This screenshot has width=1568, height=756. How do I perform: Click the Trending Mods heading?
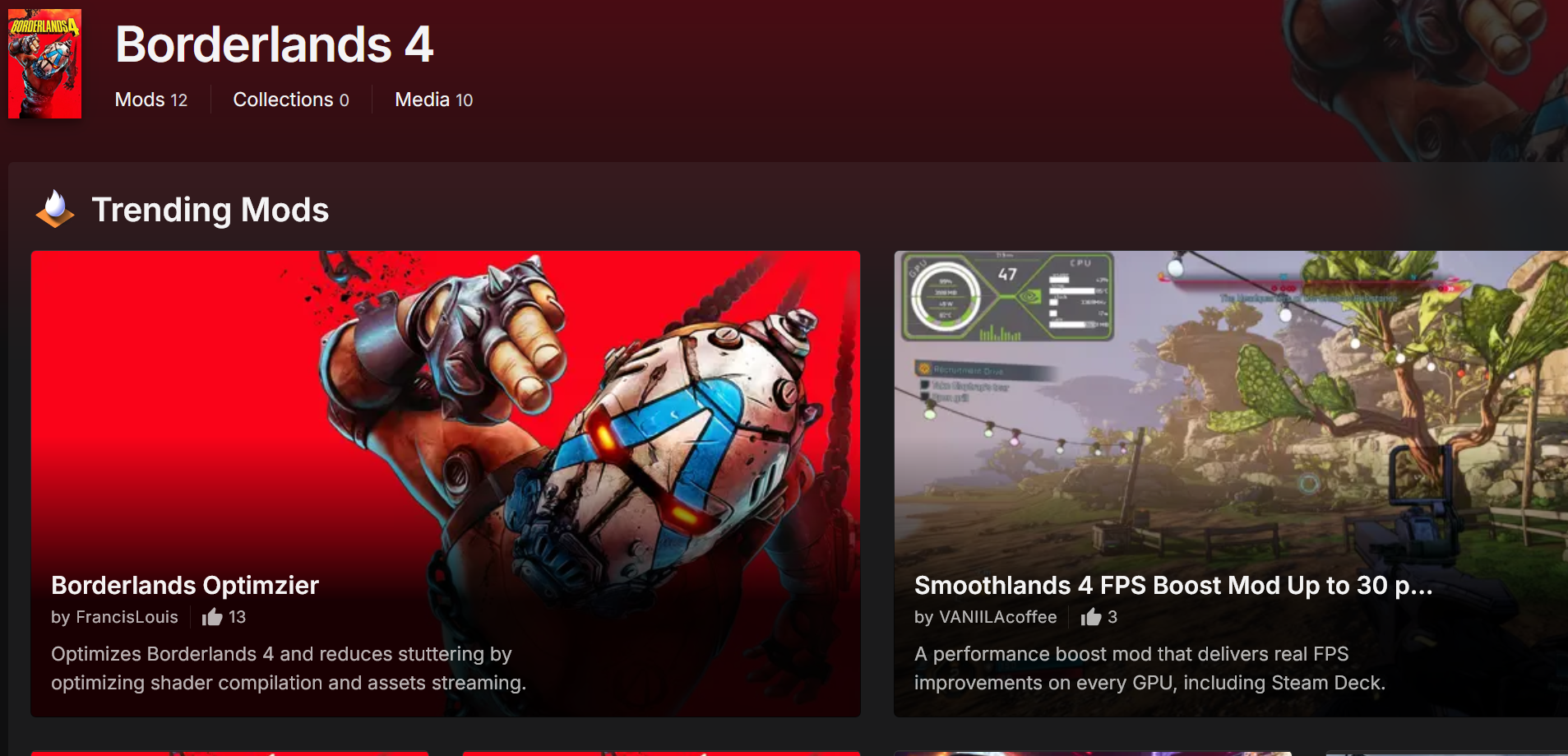(210, 210)
